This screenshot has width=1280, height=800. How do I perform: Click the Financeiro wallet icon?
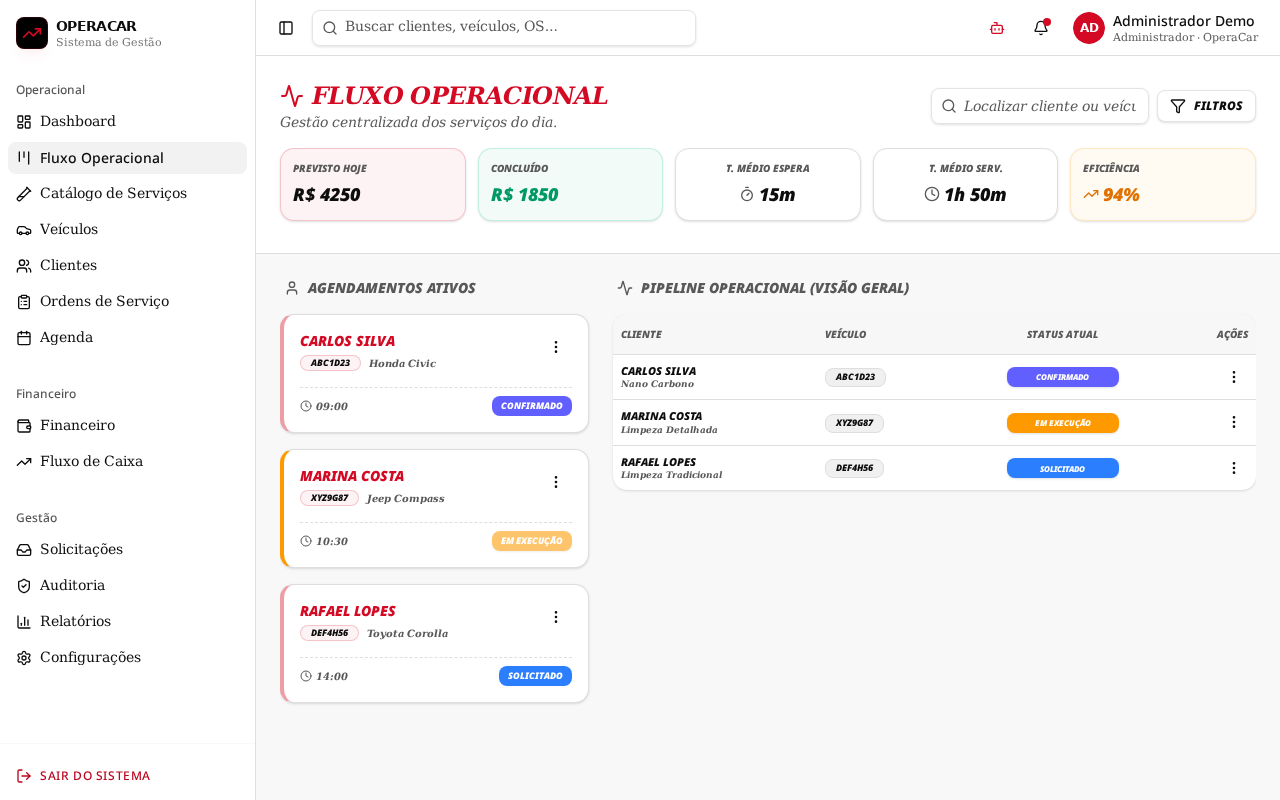(24, 426)
